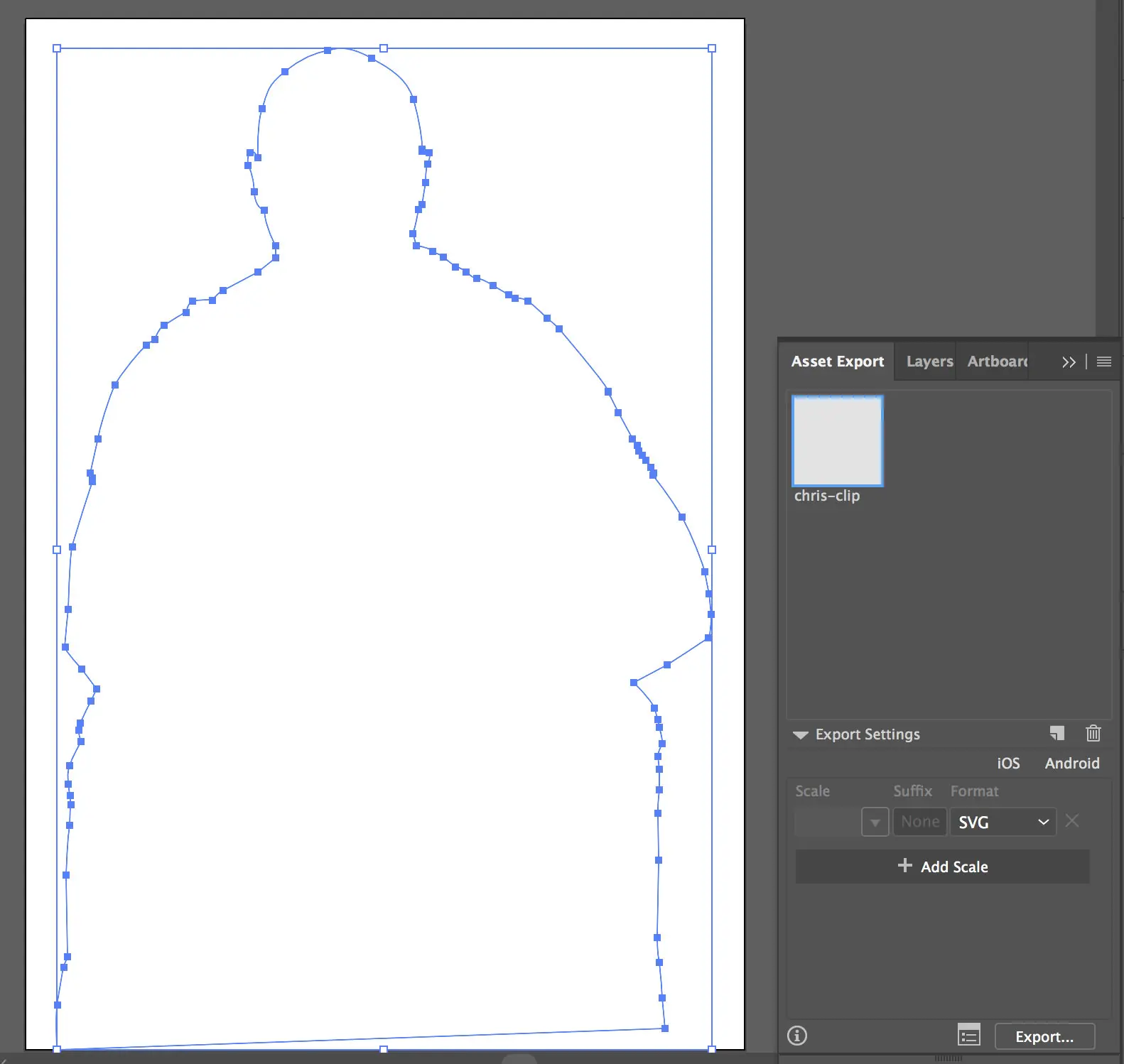
Task: Click the info icon in Asset Export panel
Action: [797, 1035]
